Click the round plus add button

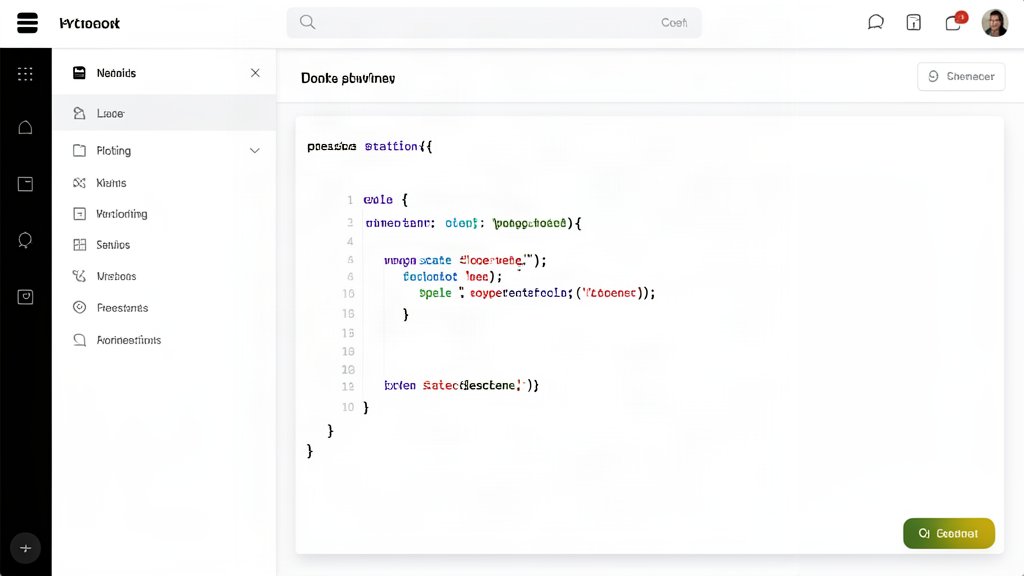(25, 548)
